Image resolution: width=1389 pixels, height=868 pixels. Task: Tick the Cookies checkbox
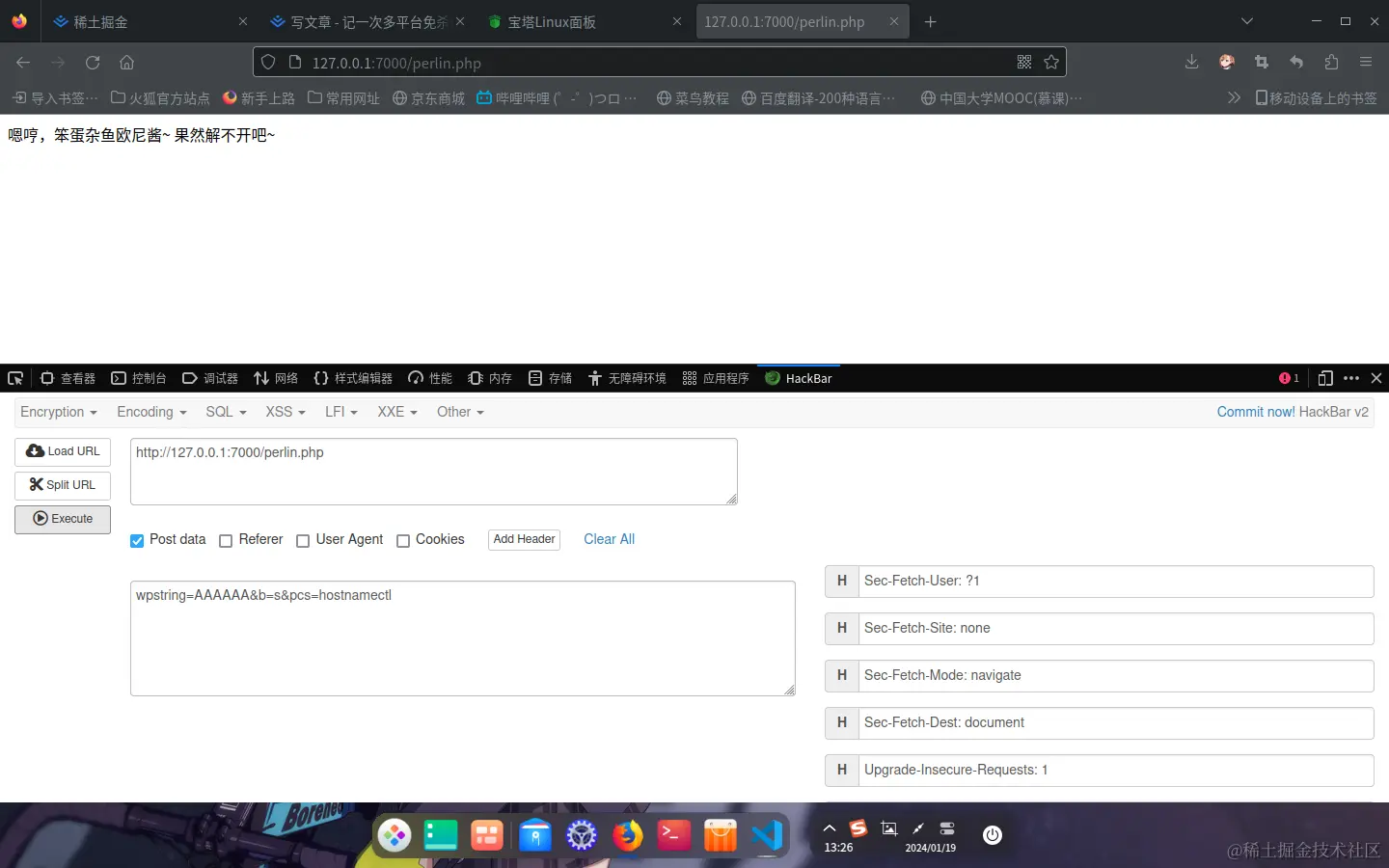403,540
